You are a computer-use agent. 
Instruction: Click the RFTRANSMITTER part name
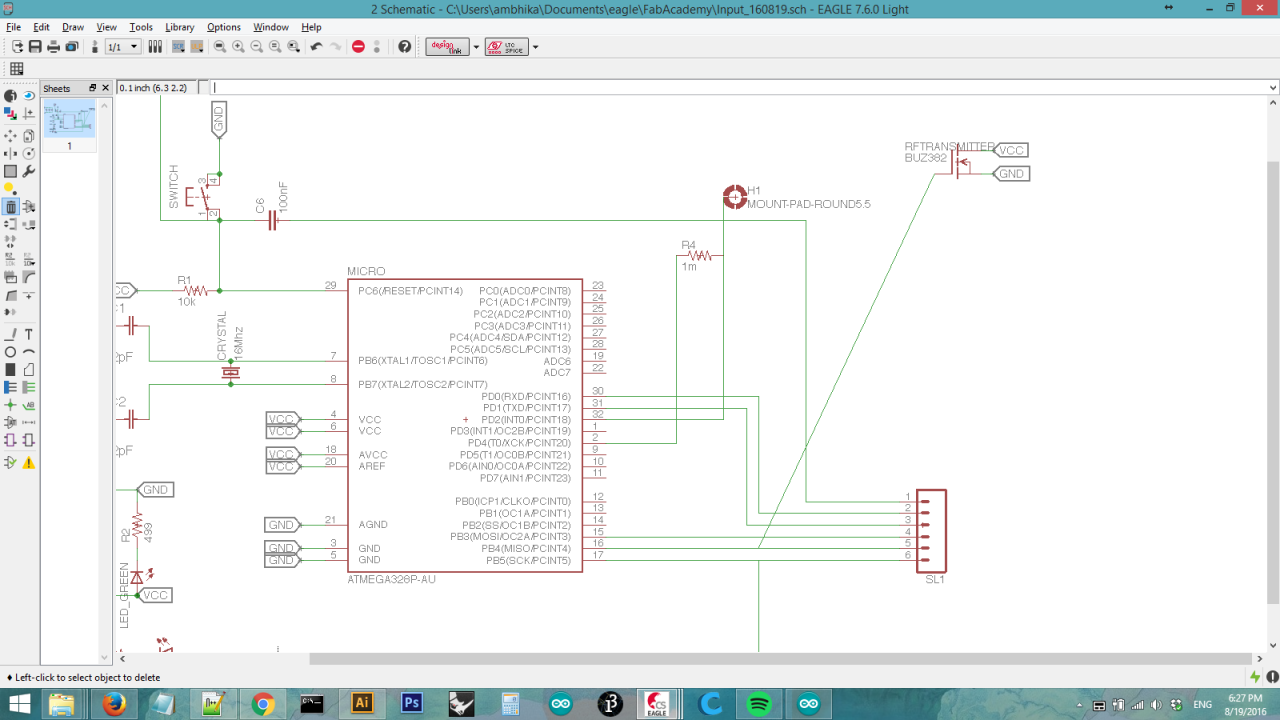click(x=950, y=146)
